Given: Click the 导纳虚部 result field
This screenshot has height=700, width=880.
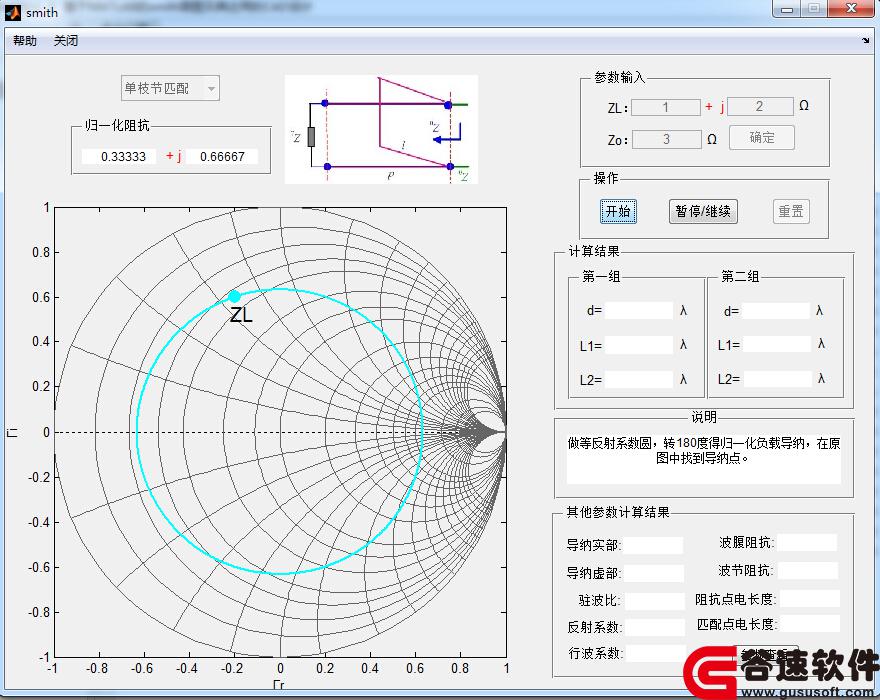Looking at the screenshot, I should point(653,573).
